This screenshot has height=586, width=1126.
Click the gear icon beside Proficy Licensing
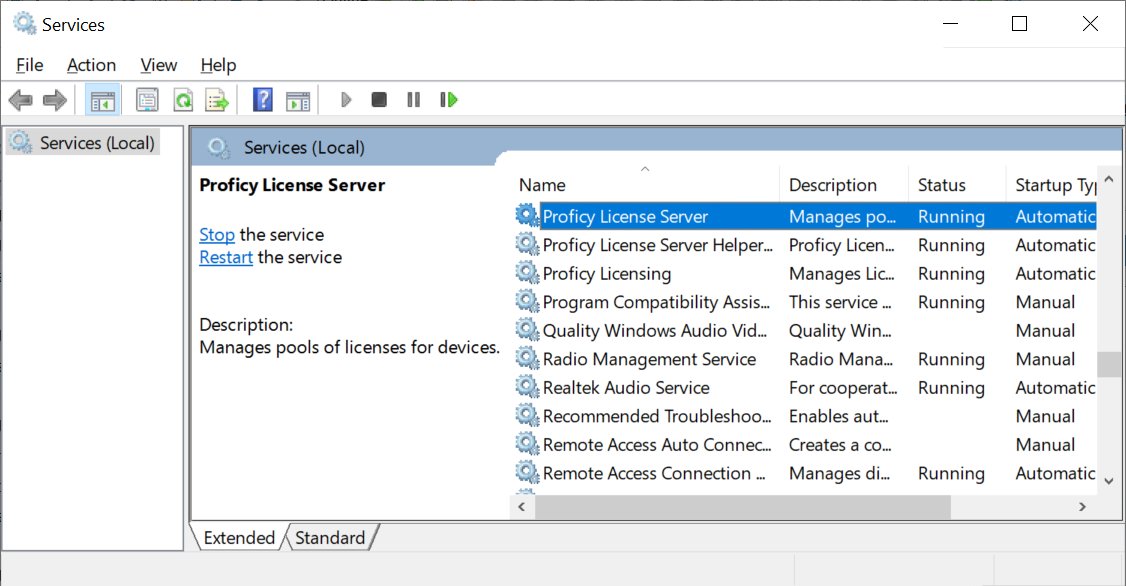click(527, 273)
